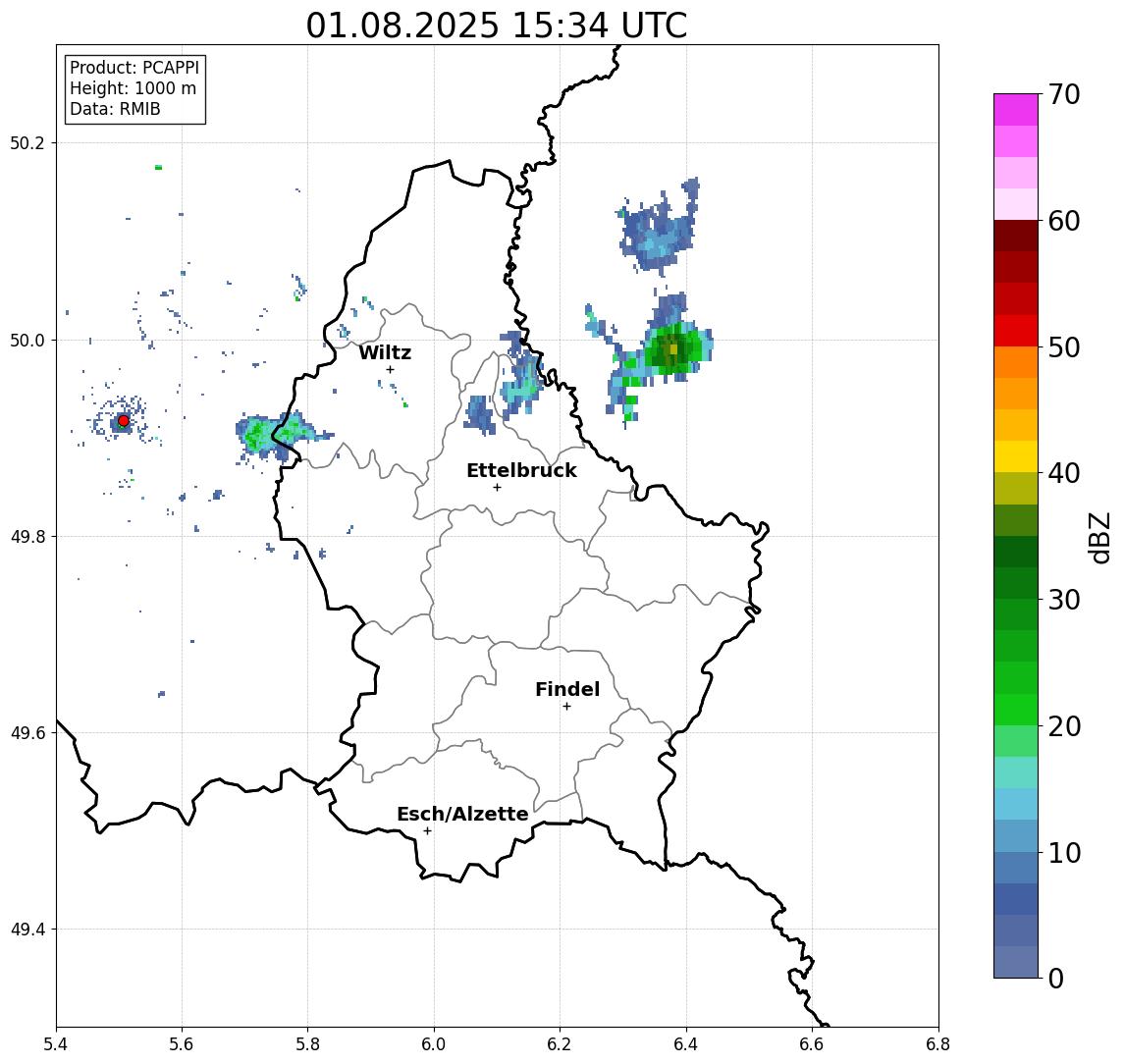Click the 6.2 longitude axis label

point(561,1044)
